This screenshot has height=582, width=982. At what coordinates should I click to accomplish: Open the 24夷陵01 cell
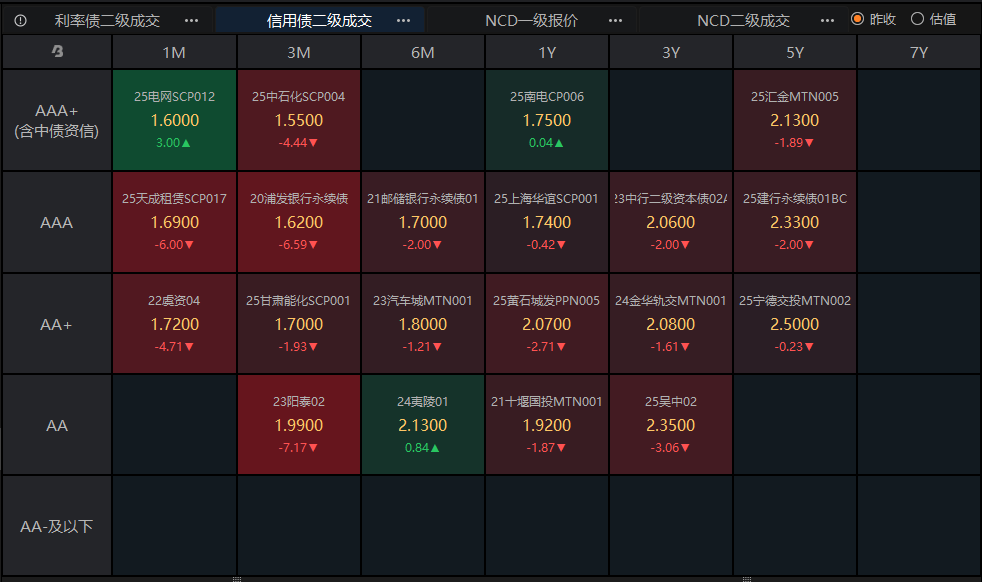[x=423, y=425]
